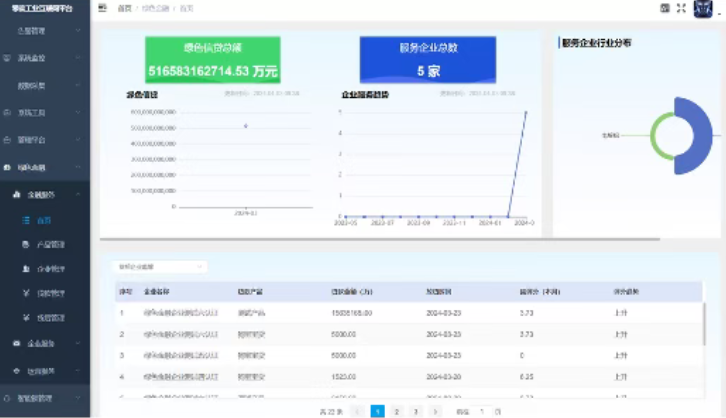726x418 pixels.
Task: Expand the 企业服务 menu chevron
Action: click(78, 343)
